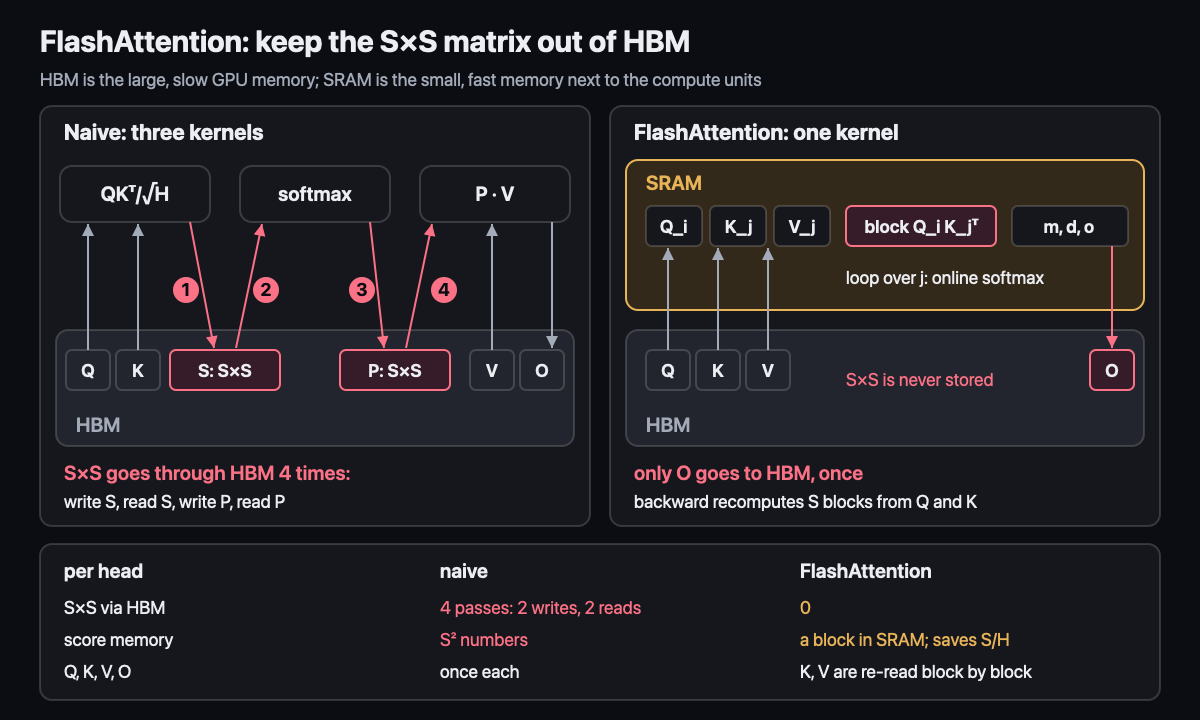Click the "block Q_i K_jᵀ" box
Image resolution: width=1200 pixels, height=720 pixels.
click(921, 227)
